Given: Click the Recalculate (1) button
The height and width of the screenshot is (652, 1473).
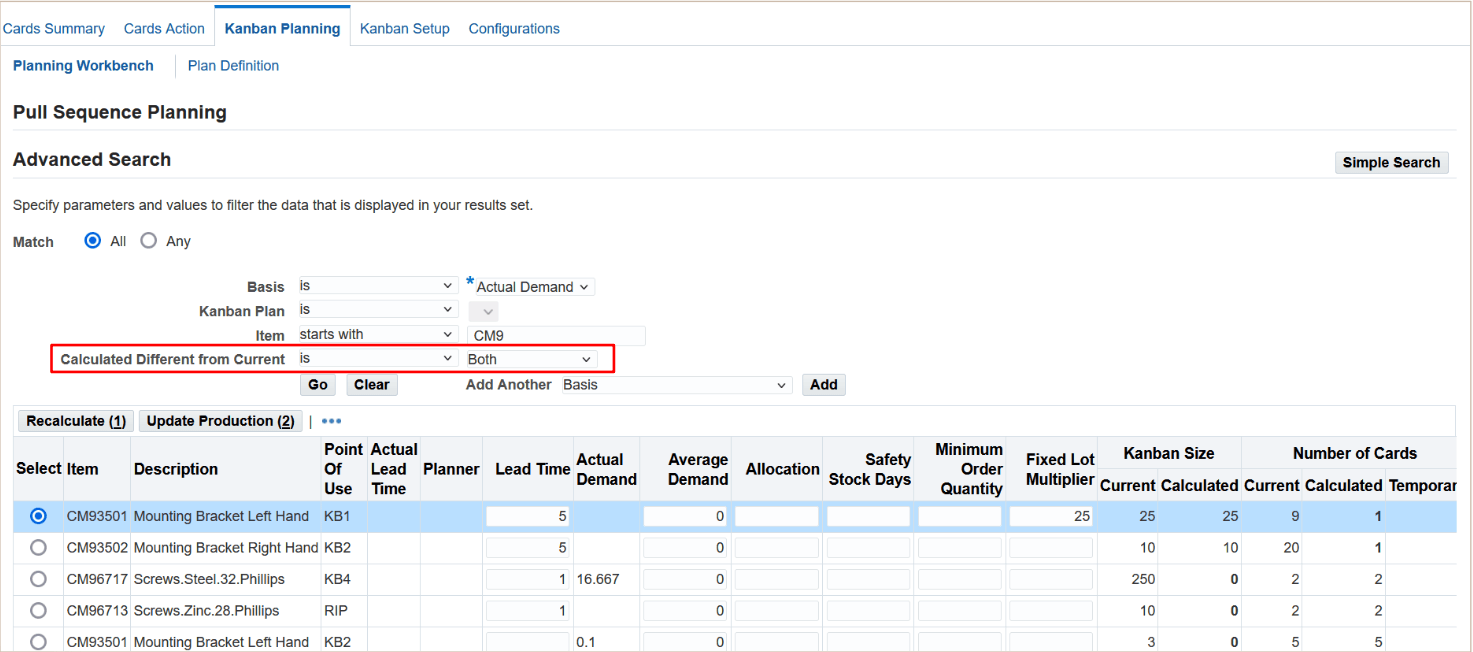Looking at the screenshot, I should click(76, 421).
